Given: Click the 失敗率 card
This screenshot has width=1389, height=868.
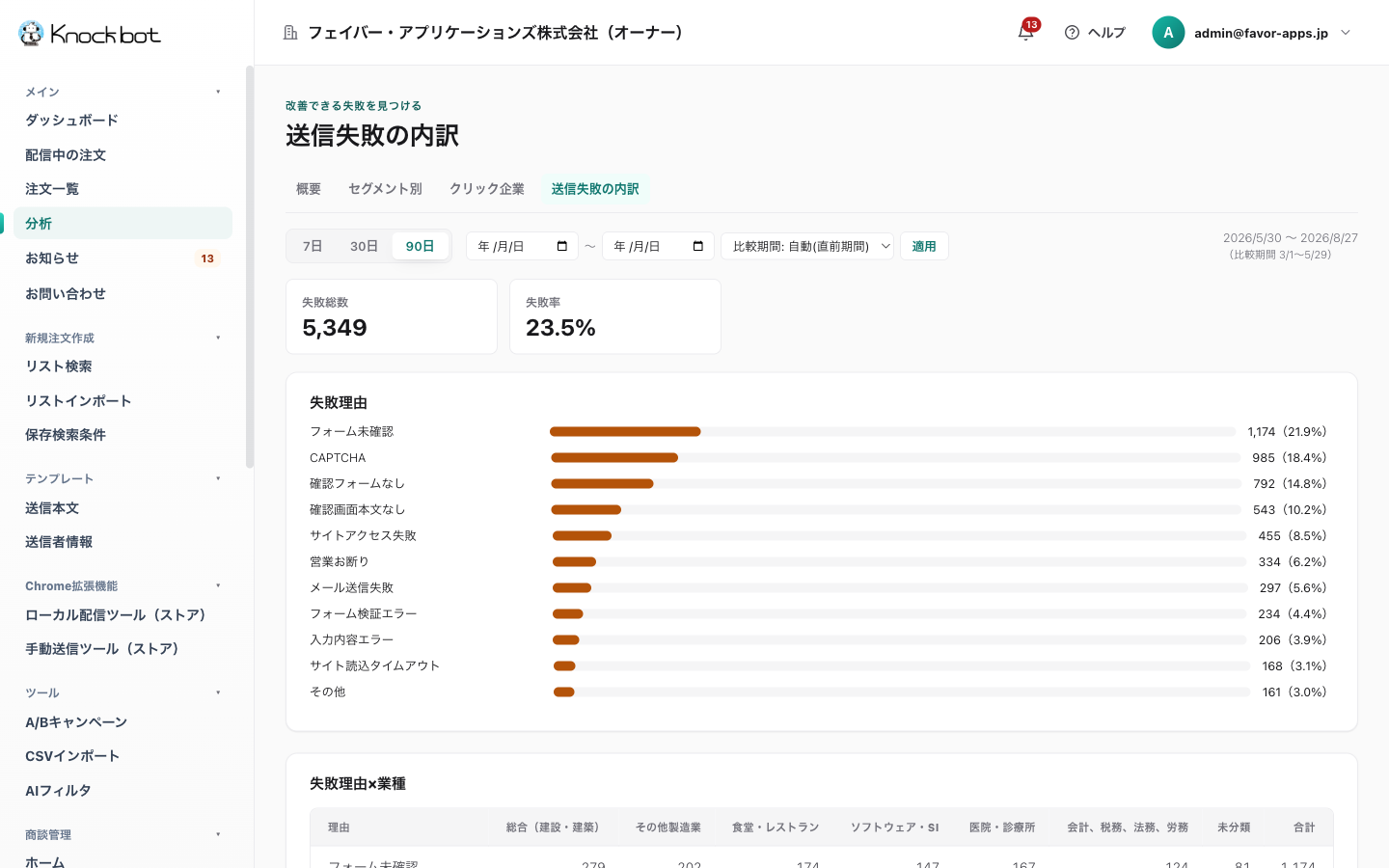Looking at the screenshot, I should click(x=615, y=316).
